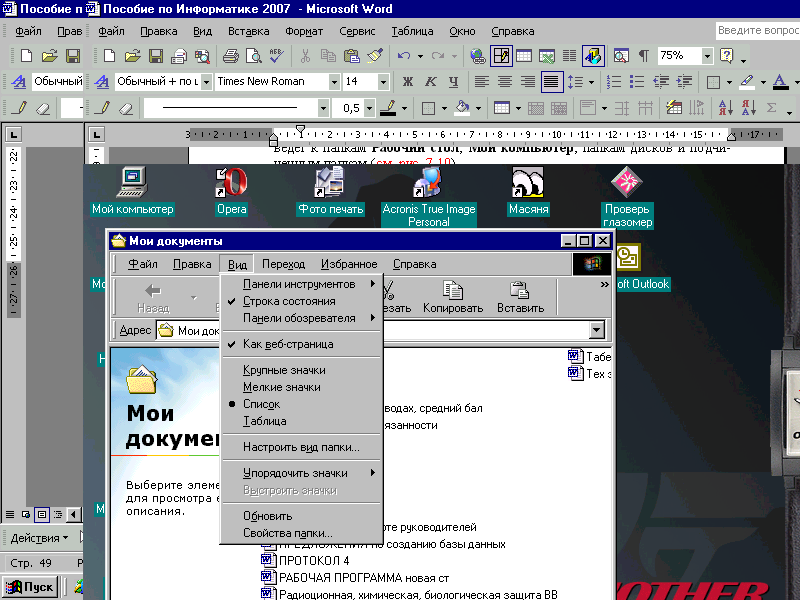800x600 pixels.
Task: Open the Формат menu in Word
Action: pos(304,31)
